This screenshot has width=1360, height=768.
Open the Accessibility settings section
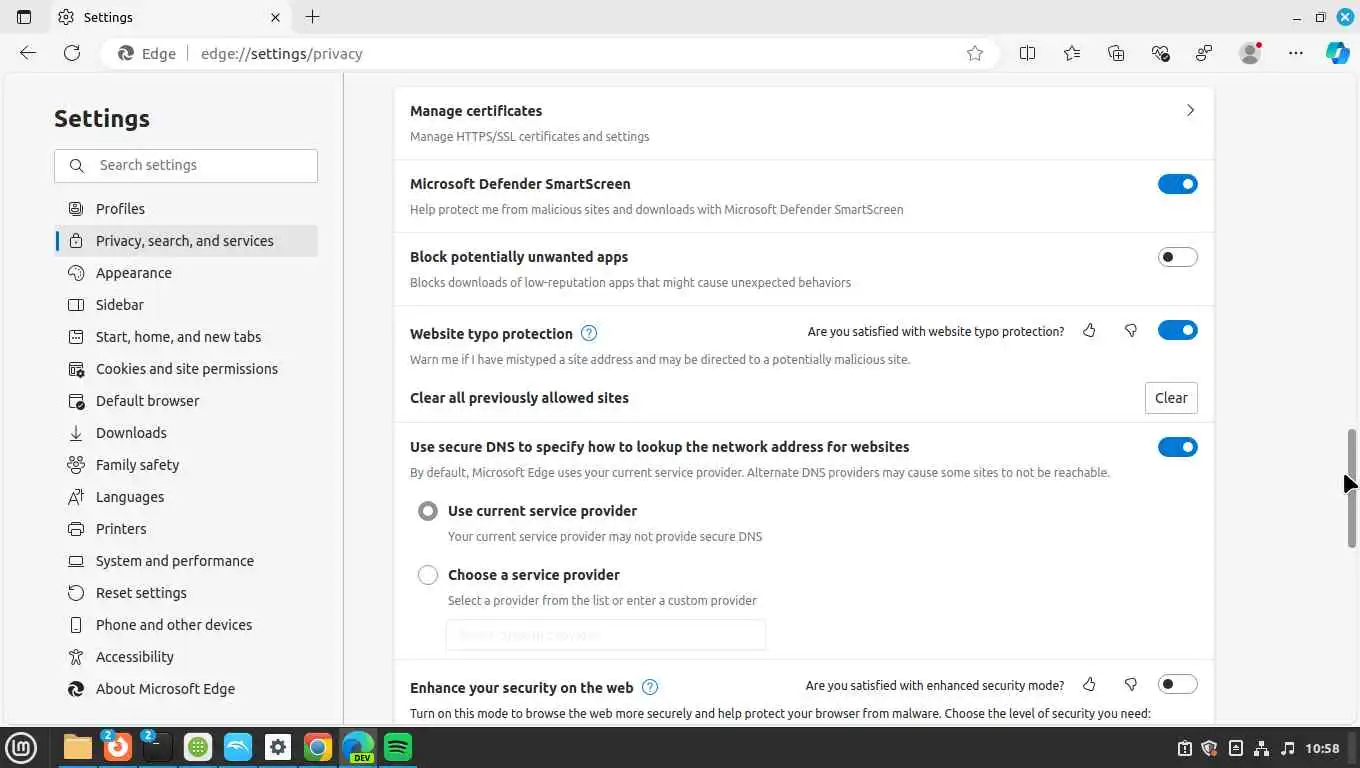(186, 657)
